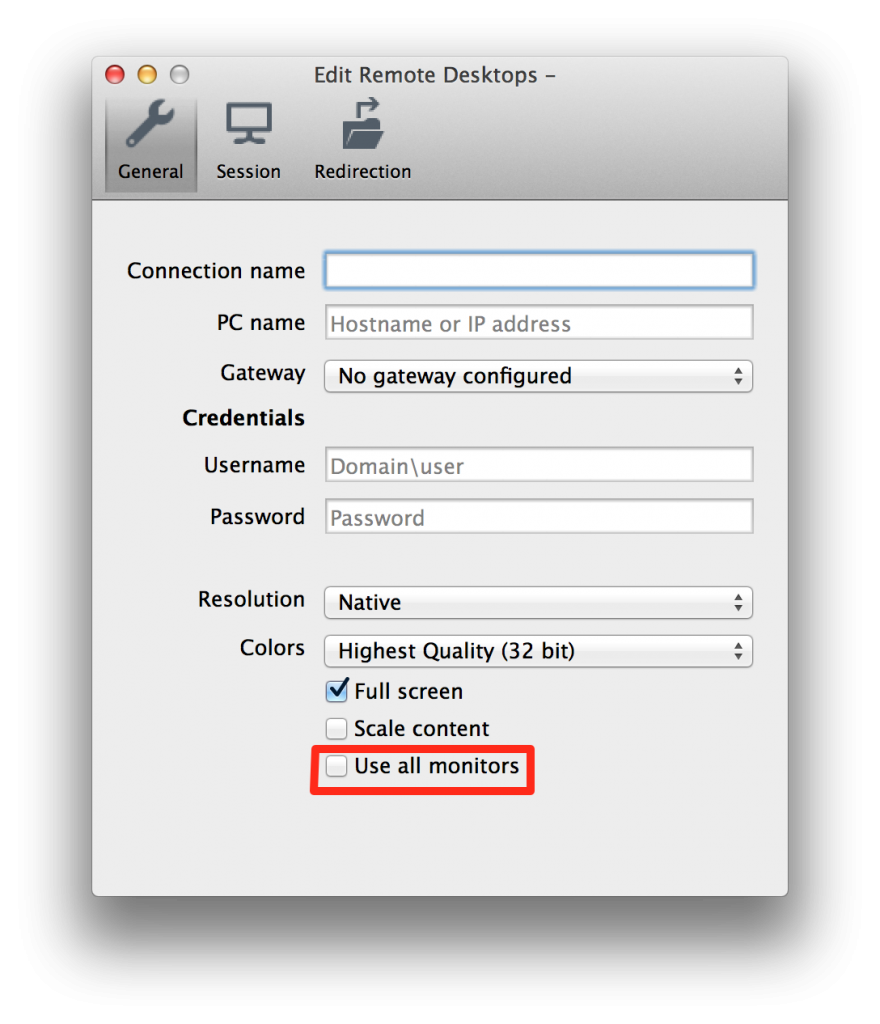Open the Colors dropdown showing 'Highest Quality (32 bit)'
This screenshot has width=880, height=1024.
(x=538, y=651)
